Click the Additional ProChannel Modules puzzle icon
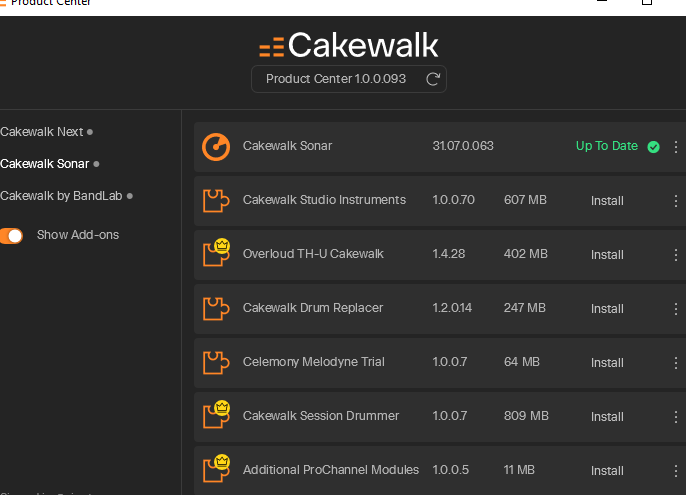 point(216,468)
